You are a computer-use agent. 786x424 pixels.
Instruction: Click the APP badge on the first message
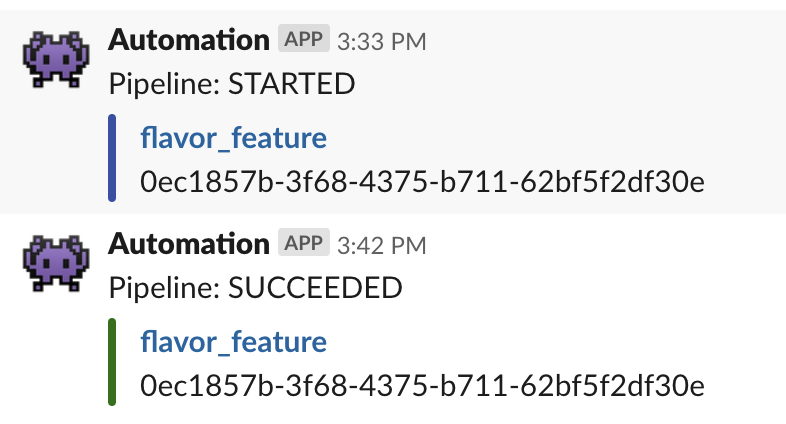click(x=304, y=38)
